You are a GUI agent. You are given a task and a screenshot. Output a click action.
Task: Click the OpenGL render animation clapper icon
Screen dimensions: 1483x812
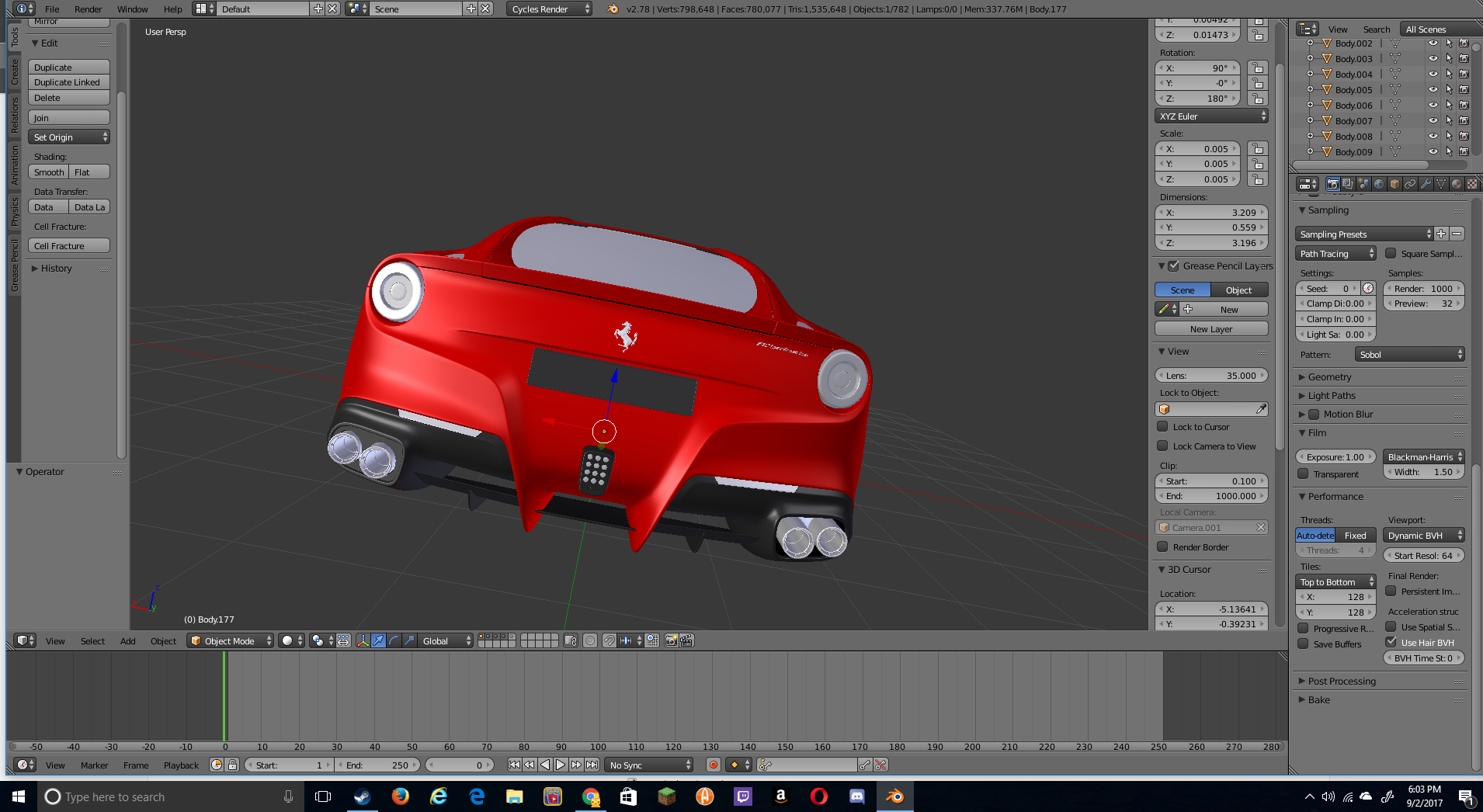tap(686, 640)
